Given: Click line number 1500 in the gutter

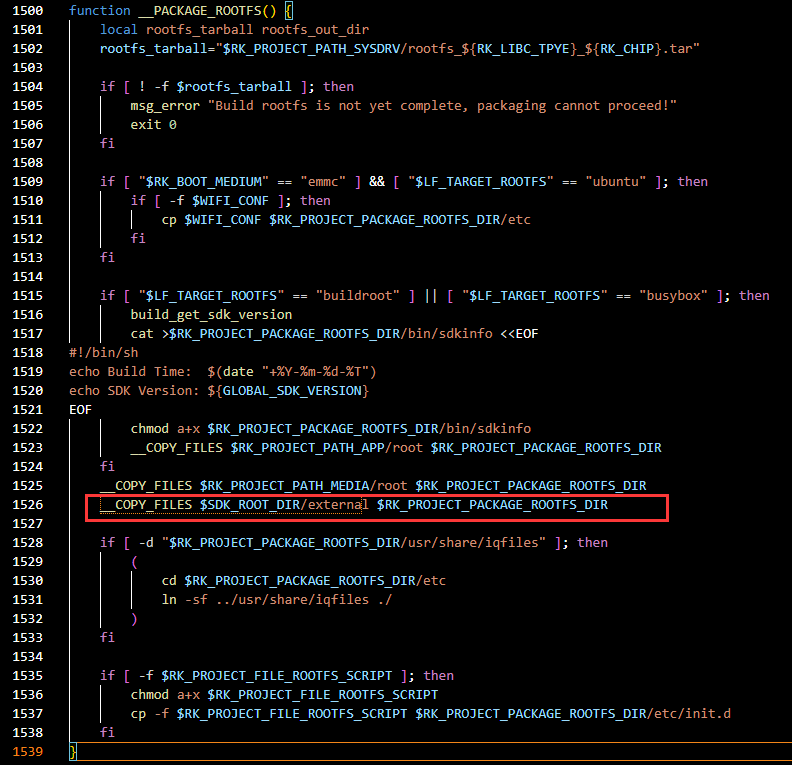Looking at the screenshot, I should click(x=28, y=11).
